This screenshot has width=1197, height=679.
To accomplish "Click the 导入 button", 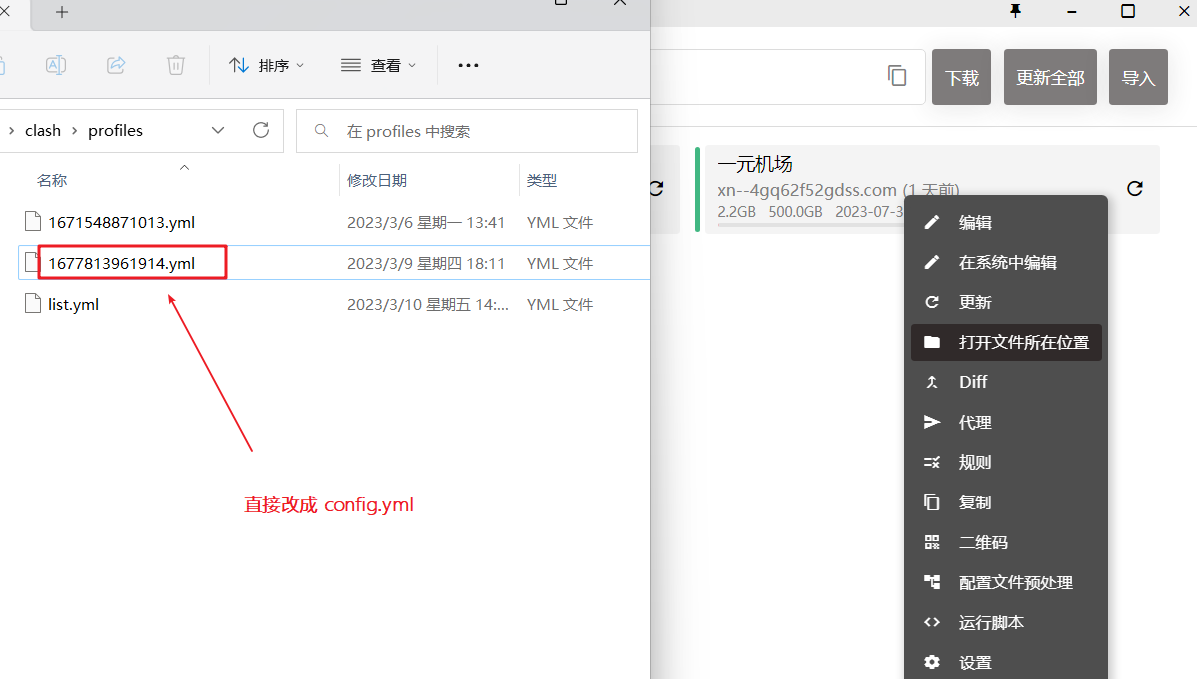I will point(1138,77).
